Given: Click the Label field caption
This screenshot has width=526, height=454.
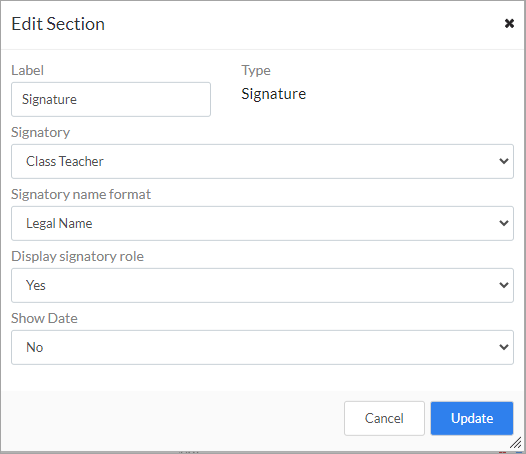Looking at the screenshot, I should (x=28, y=70).
